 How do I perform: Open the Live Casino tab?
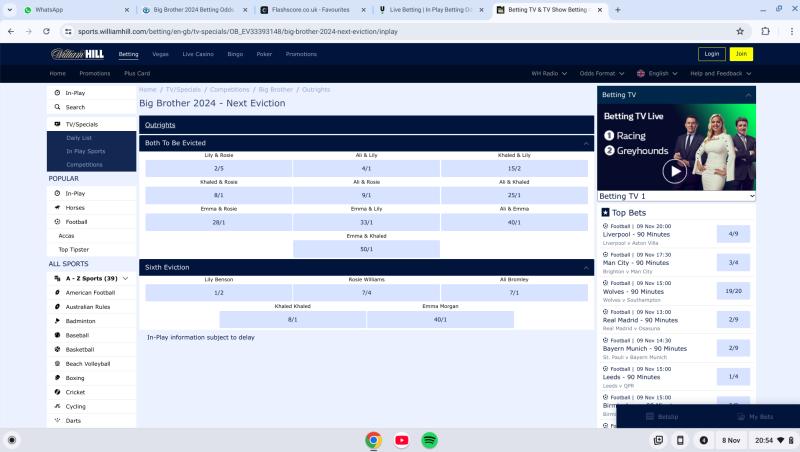pos(197,54)
